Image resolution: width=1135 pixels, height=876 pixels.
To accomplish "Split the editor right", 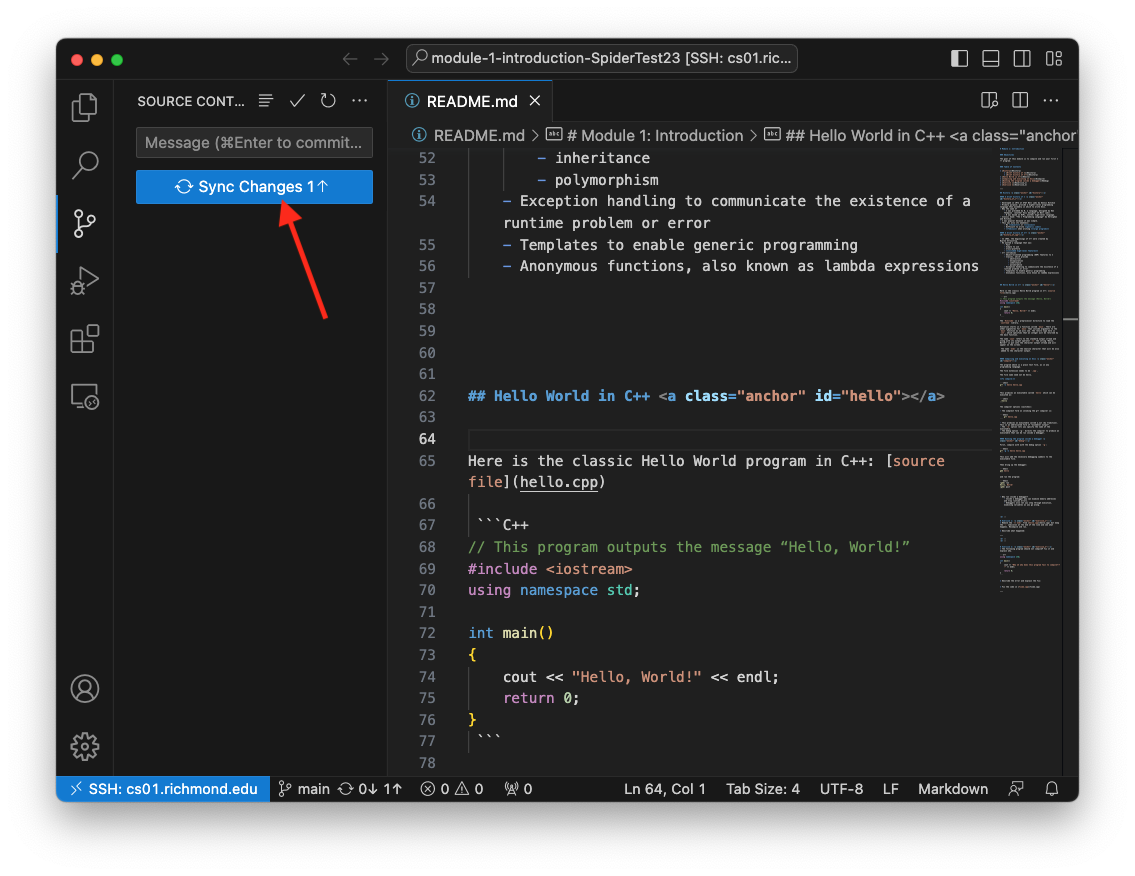I will click(1020, 101).
